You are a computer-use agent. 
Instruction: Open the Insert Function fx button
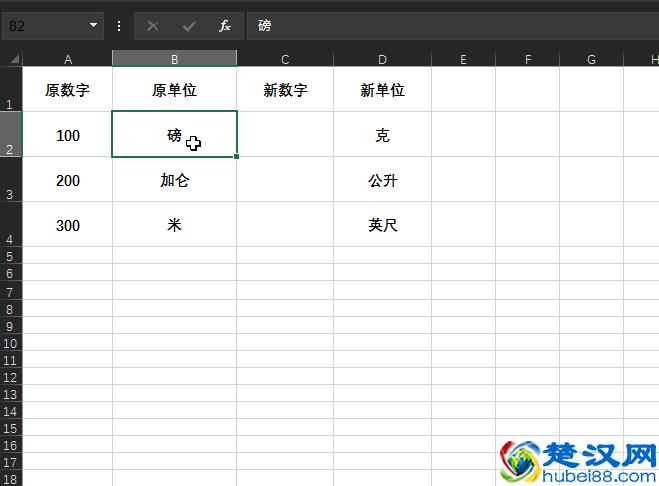(x=224, y=26)
